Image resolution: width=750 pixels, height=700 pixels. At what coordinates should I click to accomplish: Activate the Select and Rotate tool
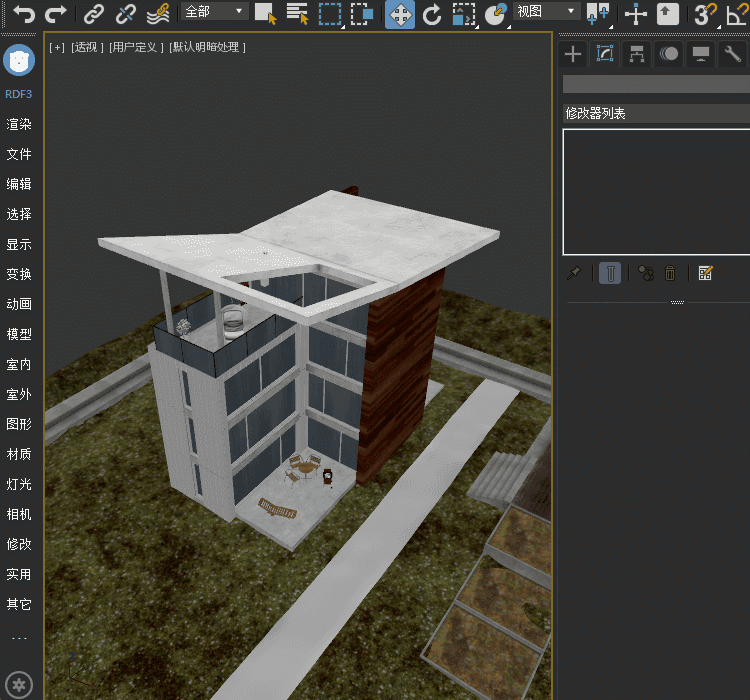pyautogui.click(x=432, y=14)
